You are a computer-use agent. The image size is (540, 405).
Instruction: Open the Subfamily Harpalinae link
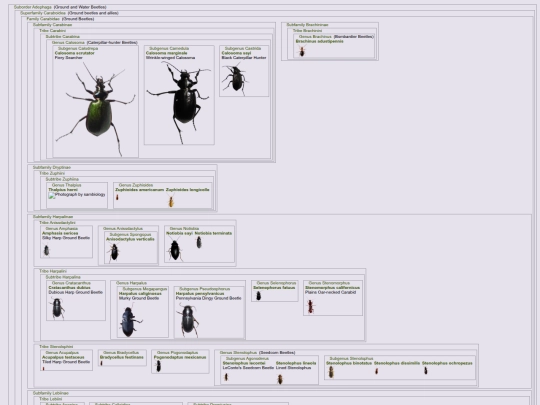[53, 217]
